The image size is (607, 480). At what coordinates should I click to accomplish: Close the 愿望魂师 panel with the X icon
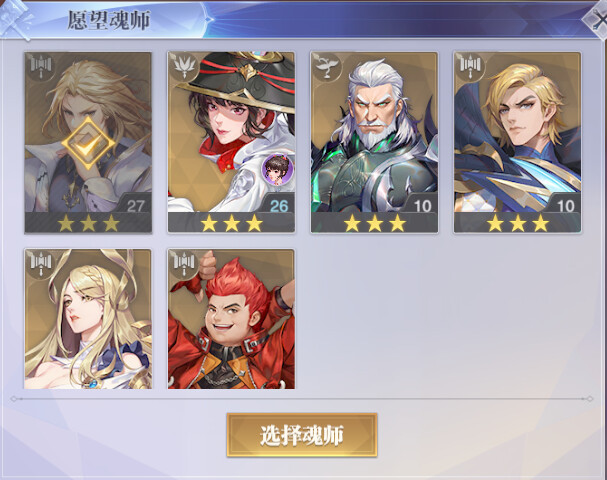pos(597,19)
